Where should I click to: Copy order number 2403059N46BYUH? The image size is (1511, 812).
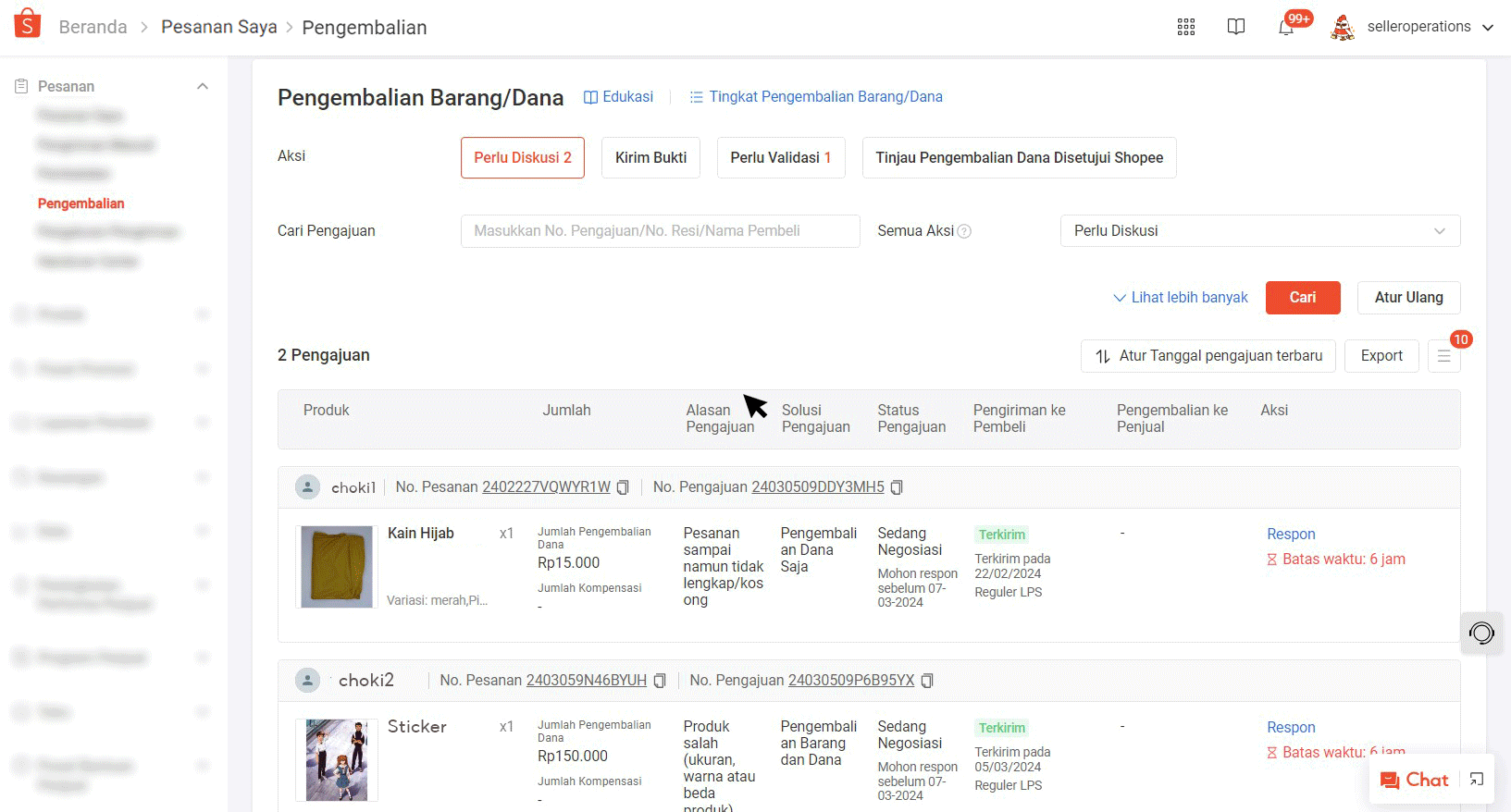pos(660,681)
